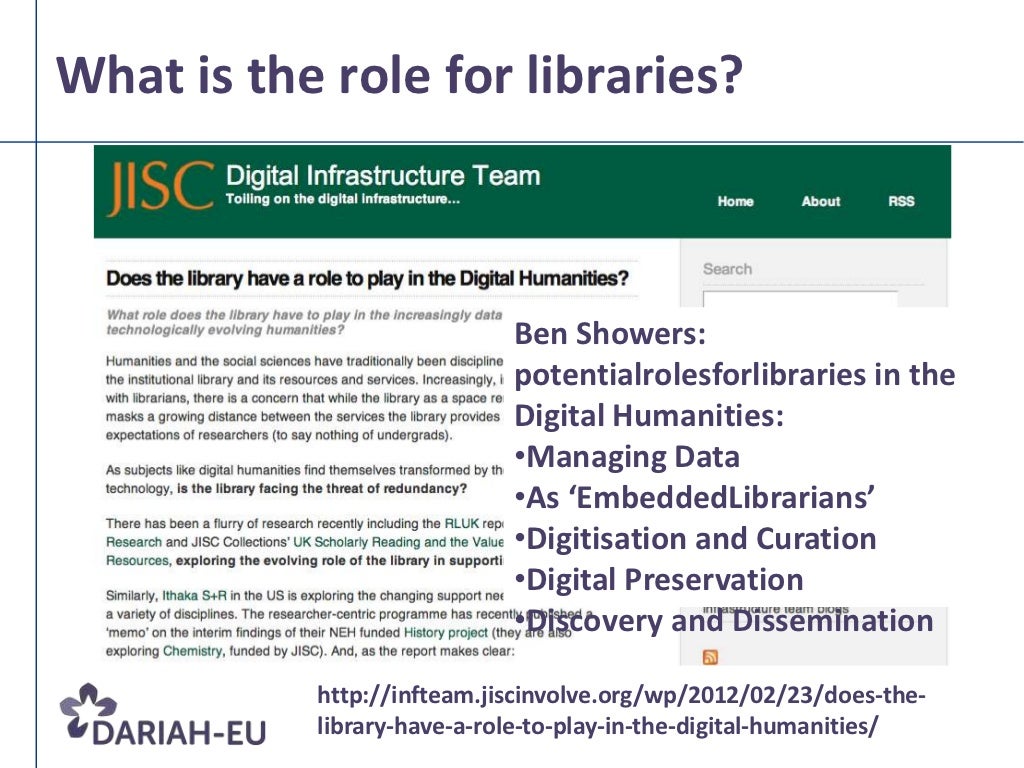This screenshot has height=768, width=1024.
Task: Select the 'As EmbeddedLibrarians' bullet
Action: [695, 498]
